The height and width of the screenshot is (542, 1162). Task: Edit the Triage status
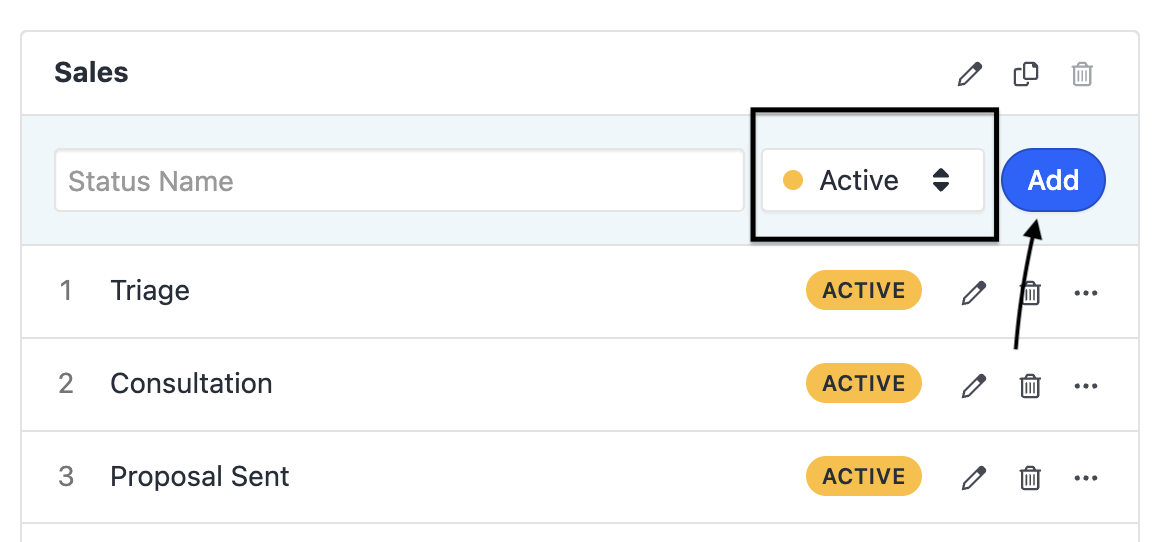pos(973,292)
